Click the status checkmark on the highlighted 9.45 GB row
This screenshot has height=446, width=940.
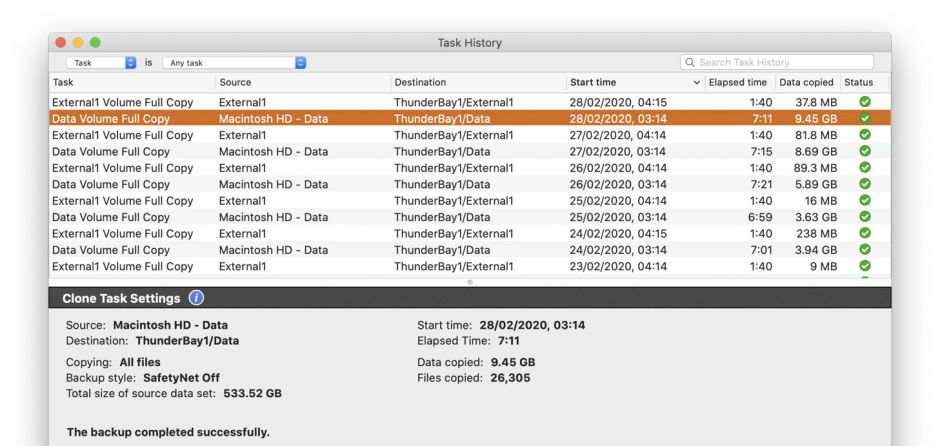[865, 118]
